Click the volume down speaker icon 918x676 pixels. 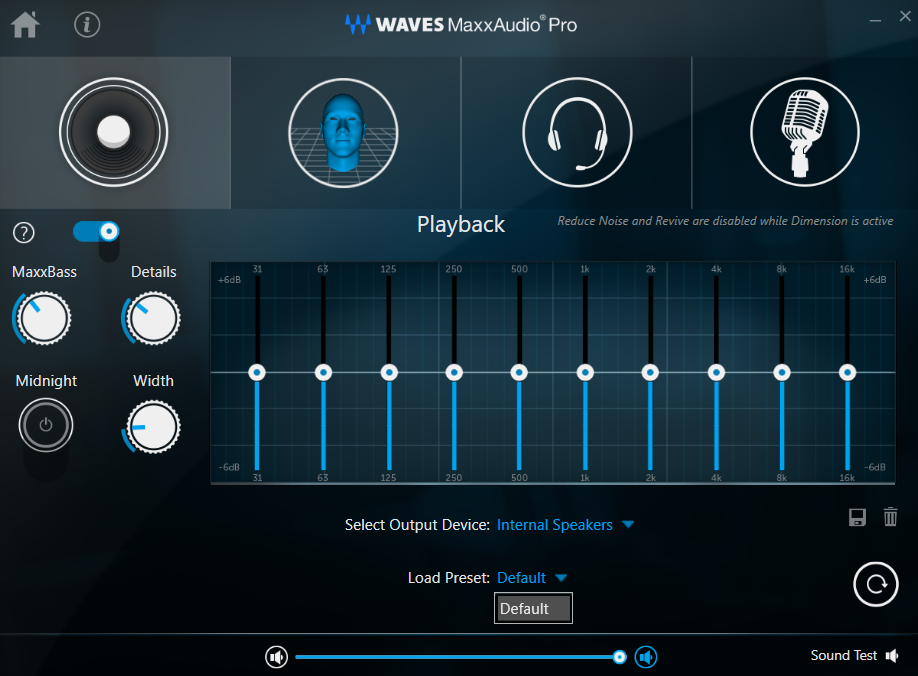(276, 657)
